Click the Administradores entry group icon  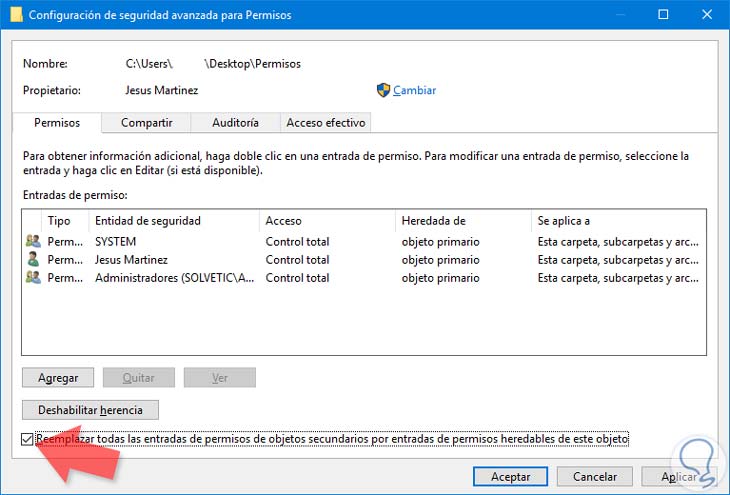pos(33,278)
